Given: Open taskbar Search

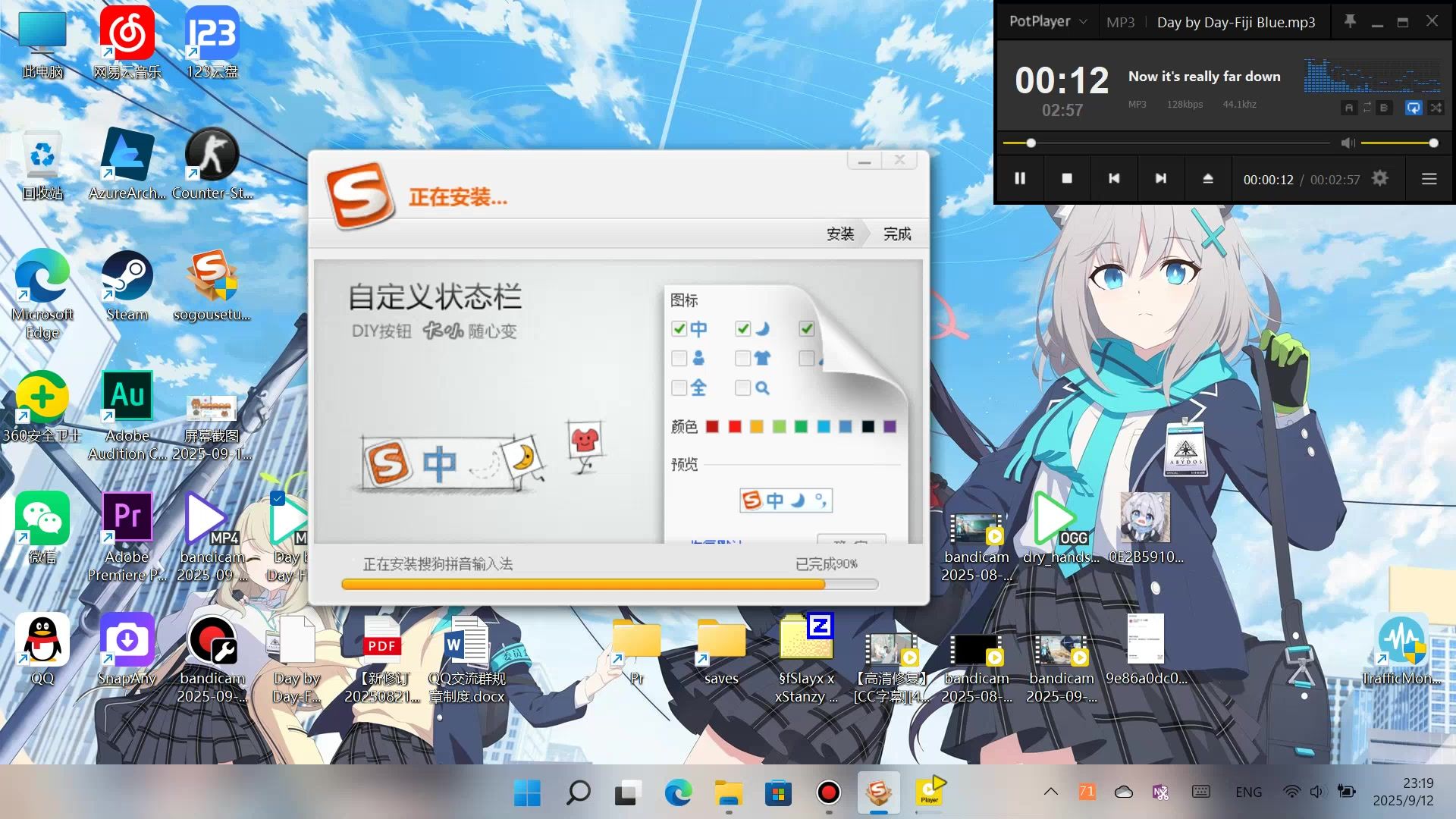Looking at the screenshot, I should coord(579,792).
